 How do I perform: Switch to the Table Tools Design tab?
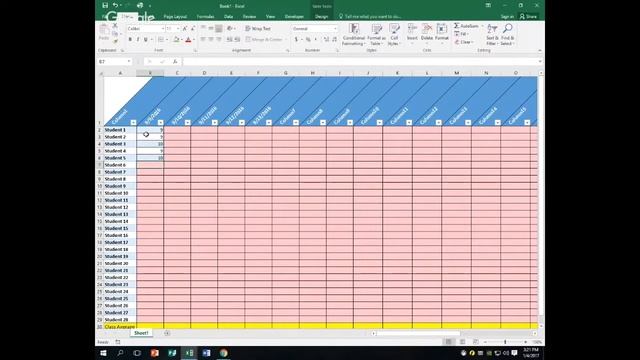pyautogui.click(x=322, y=17)
